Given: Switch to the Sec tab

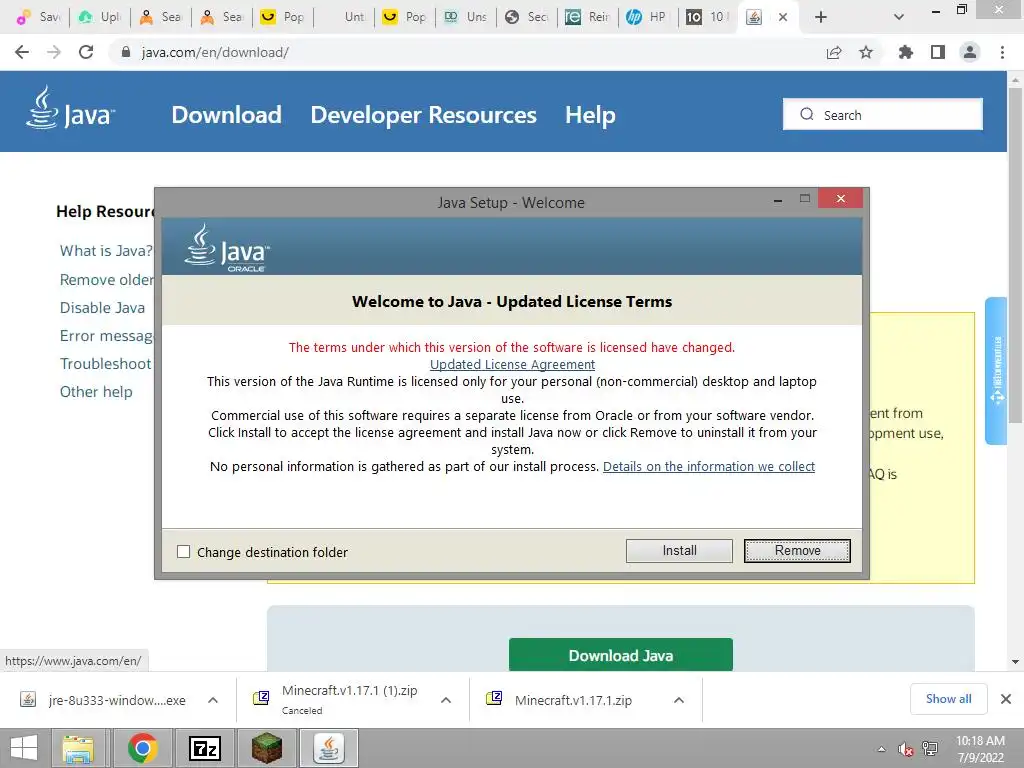Looking at the screenshot, I should (x=526, y=17).
